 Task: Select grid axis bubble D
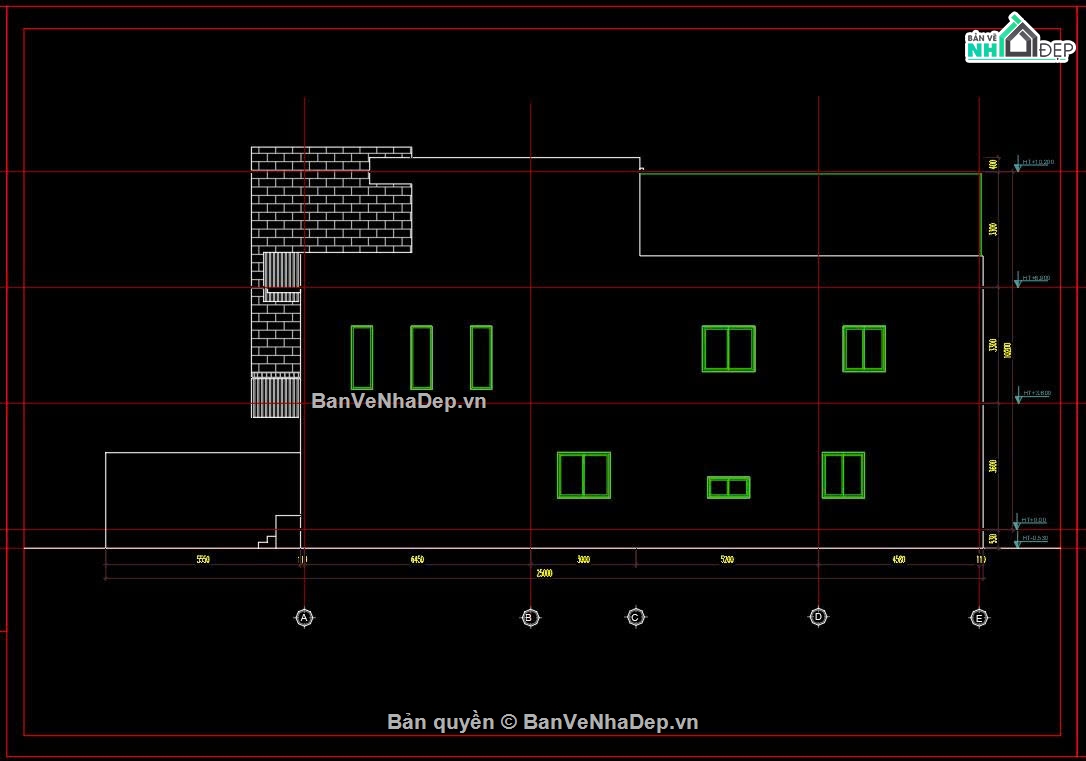(818, 616)
